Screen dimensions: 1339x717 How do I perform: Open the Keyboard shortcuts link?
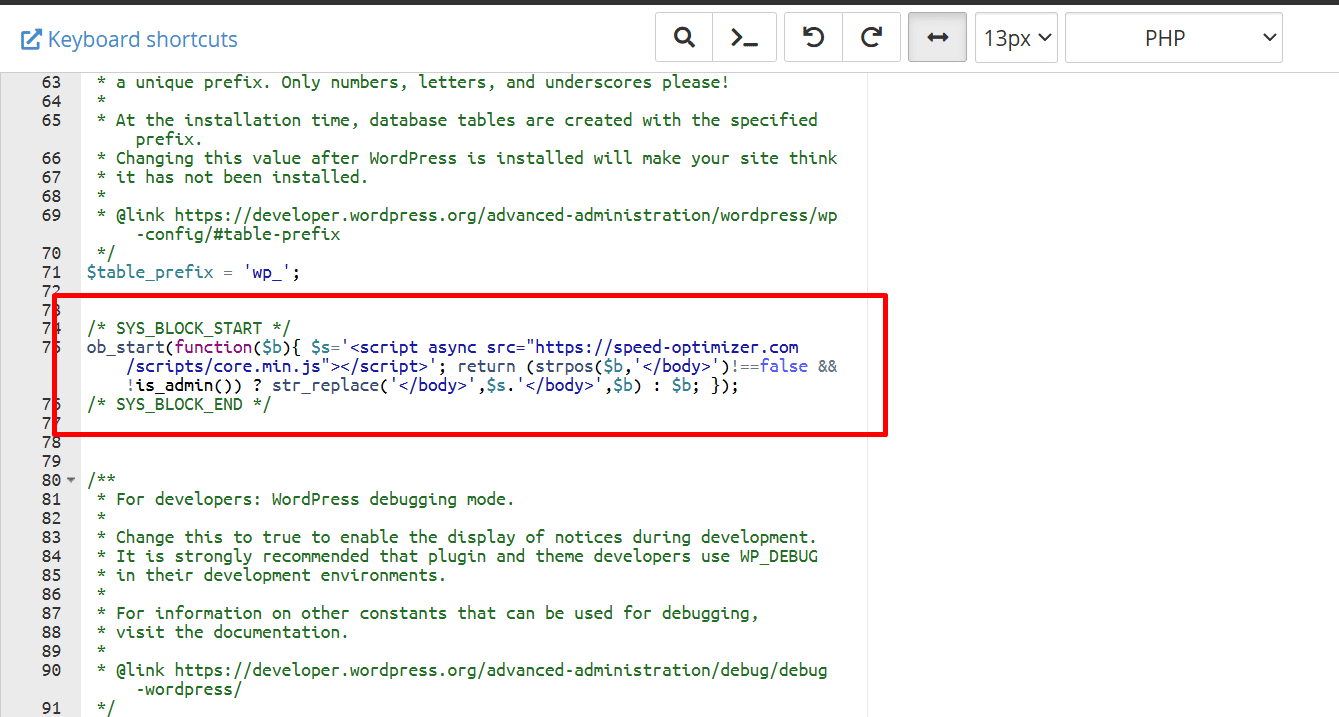(x=129, y=39)
